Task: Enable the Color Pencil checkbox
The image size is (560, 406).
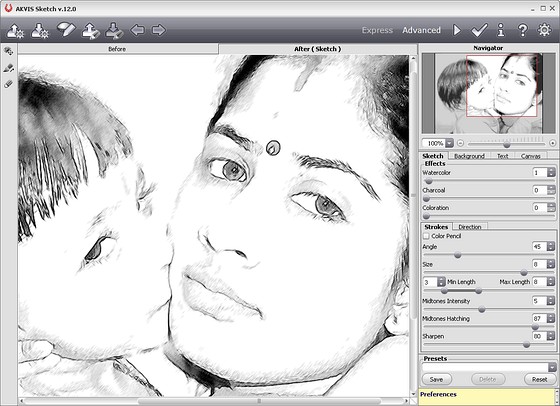Action: [426, 236]
